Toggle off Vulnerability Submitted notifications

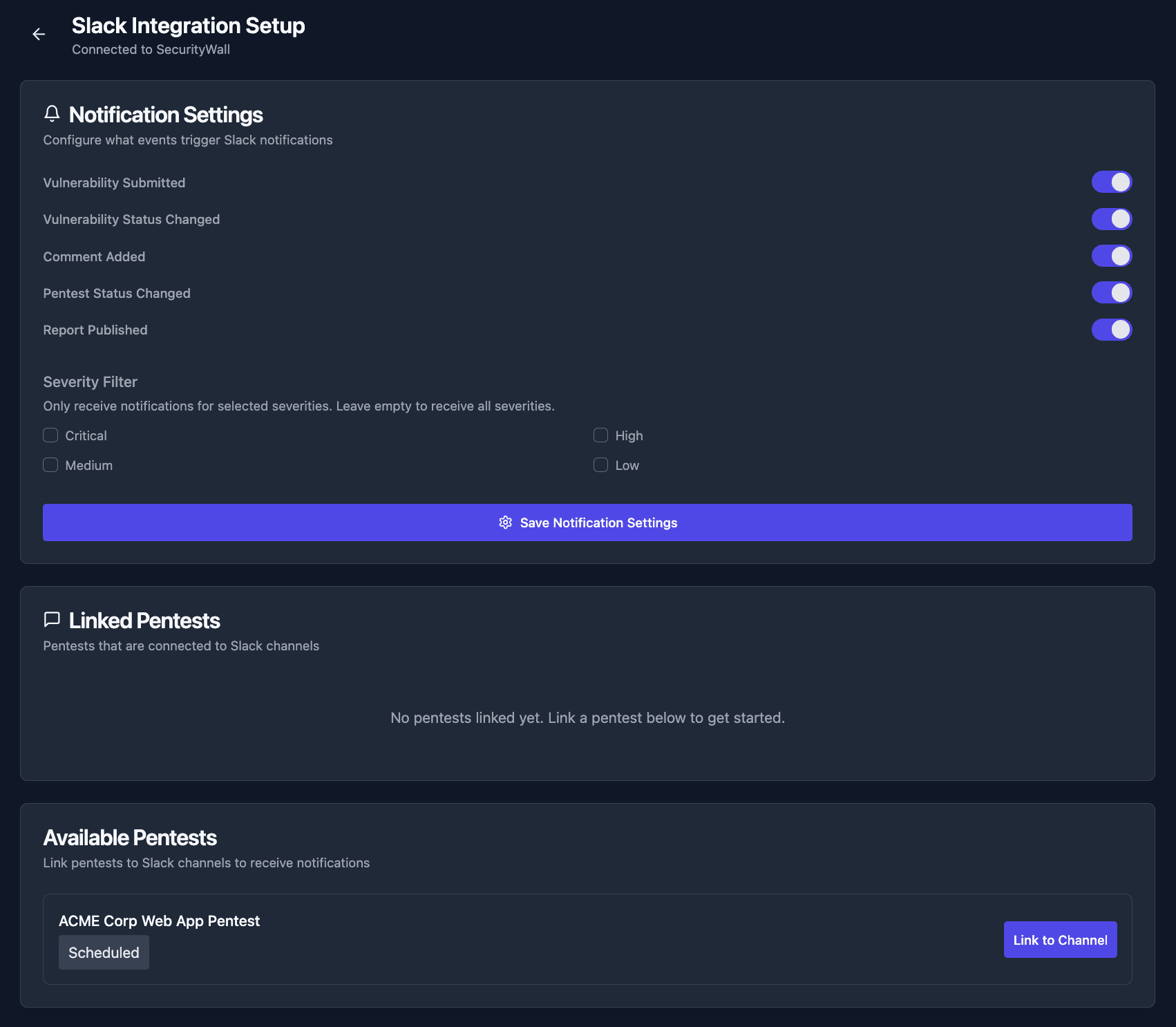pos(1111,181)
